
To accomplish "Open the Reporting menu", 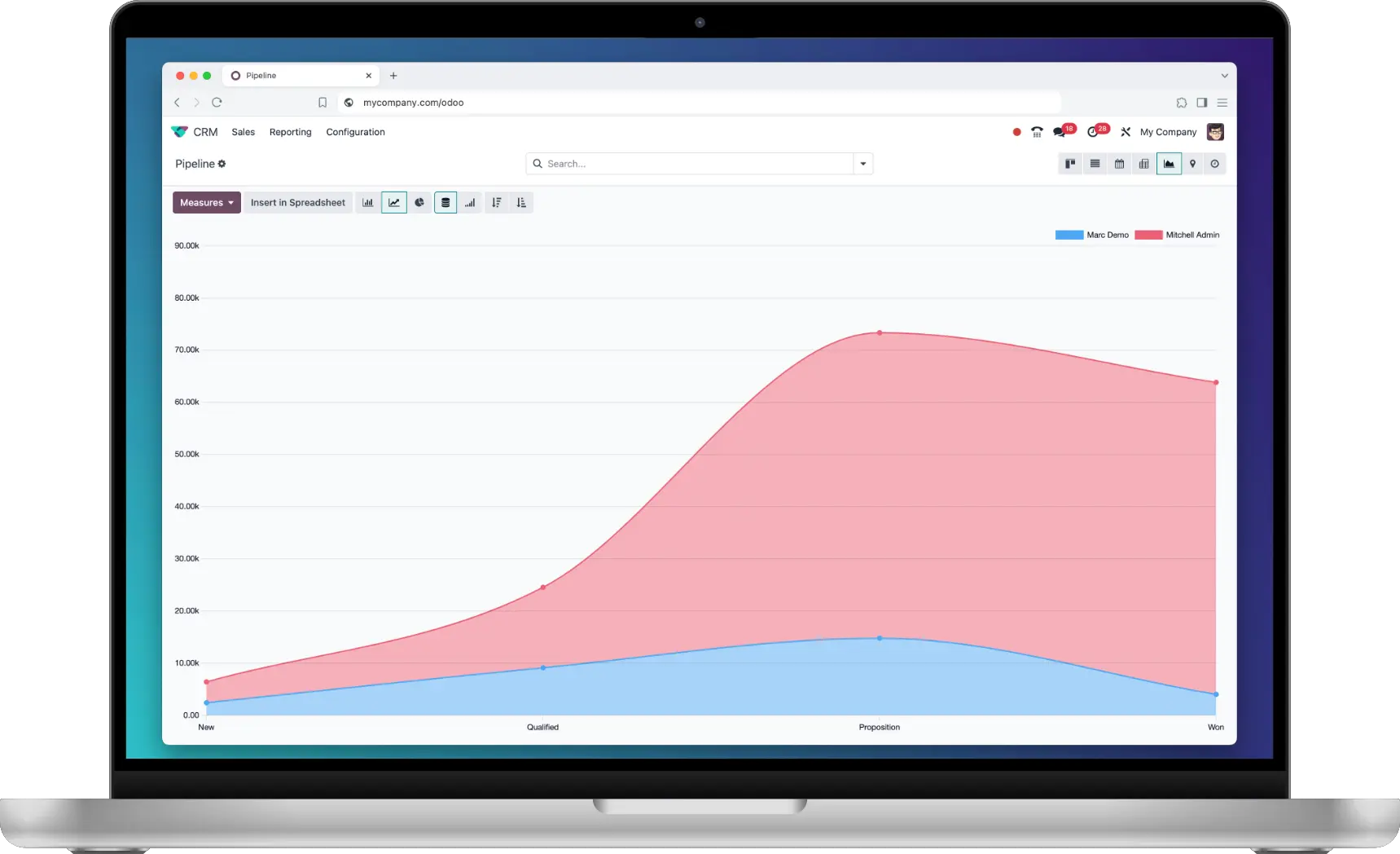I will pyautogui.click(x=290, y=132).
